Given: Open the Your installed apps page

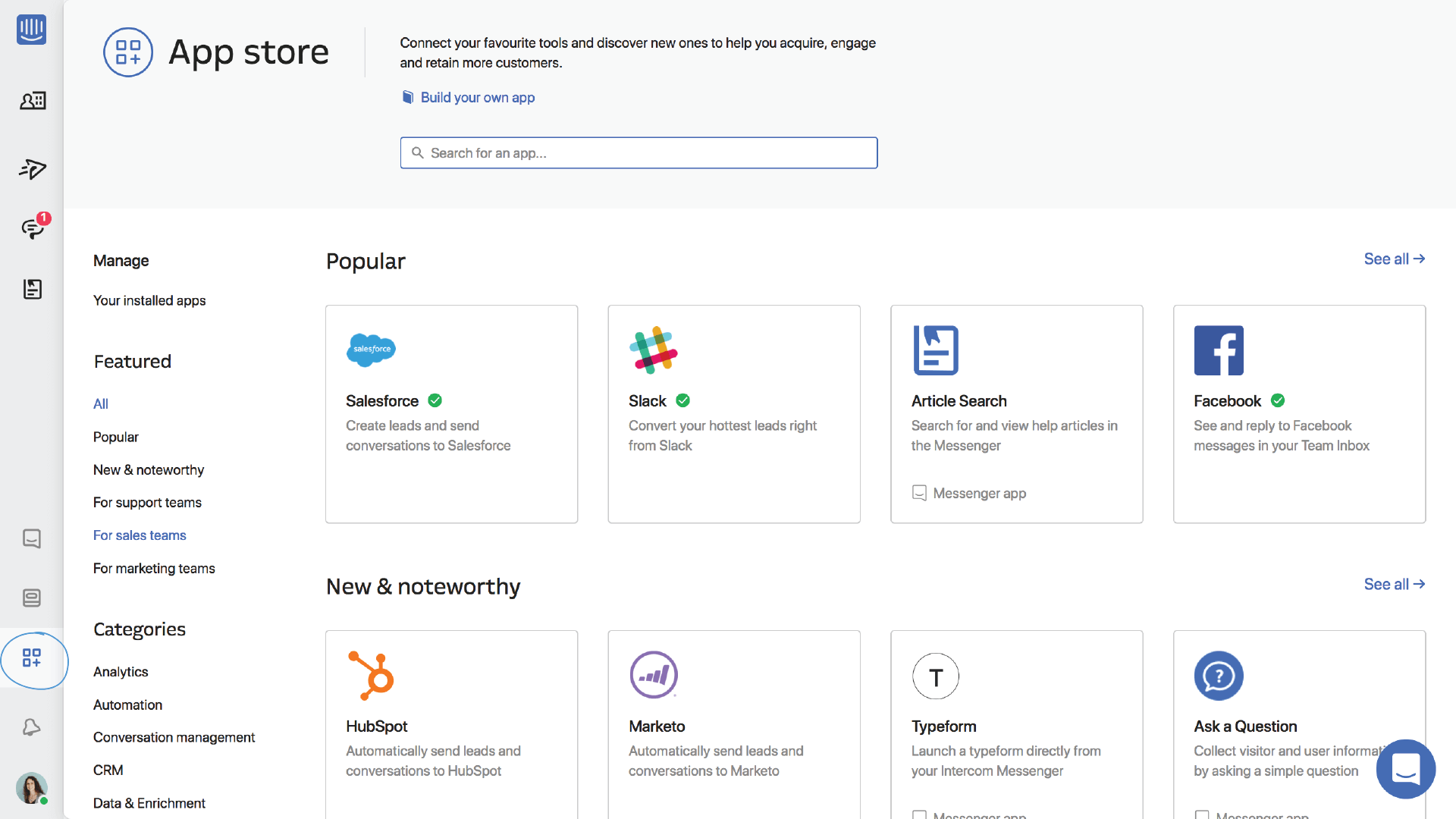Looking at the screenshot, I should (149, 300).
